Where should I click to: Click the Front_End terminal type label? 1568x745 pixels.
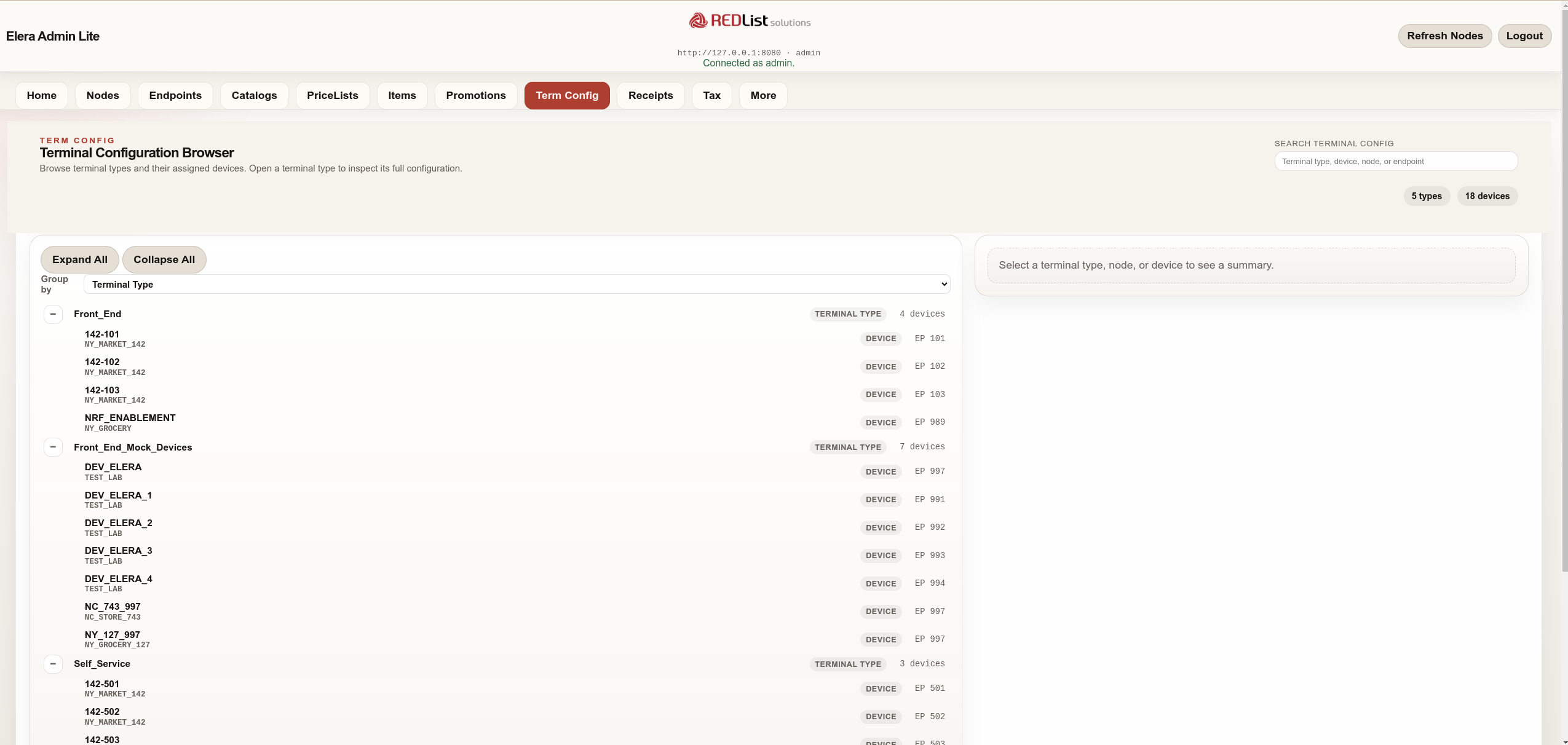click(x=97, y=314)
